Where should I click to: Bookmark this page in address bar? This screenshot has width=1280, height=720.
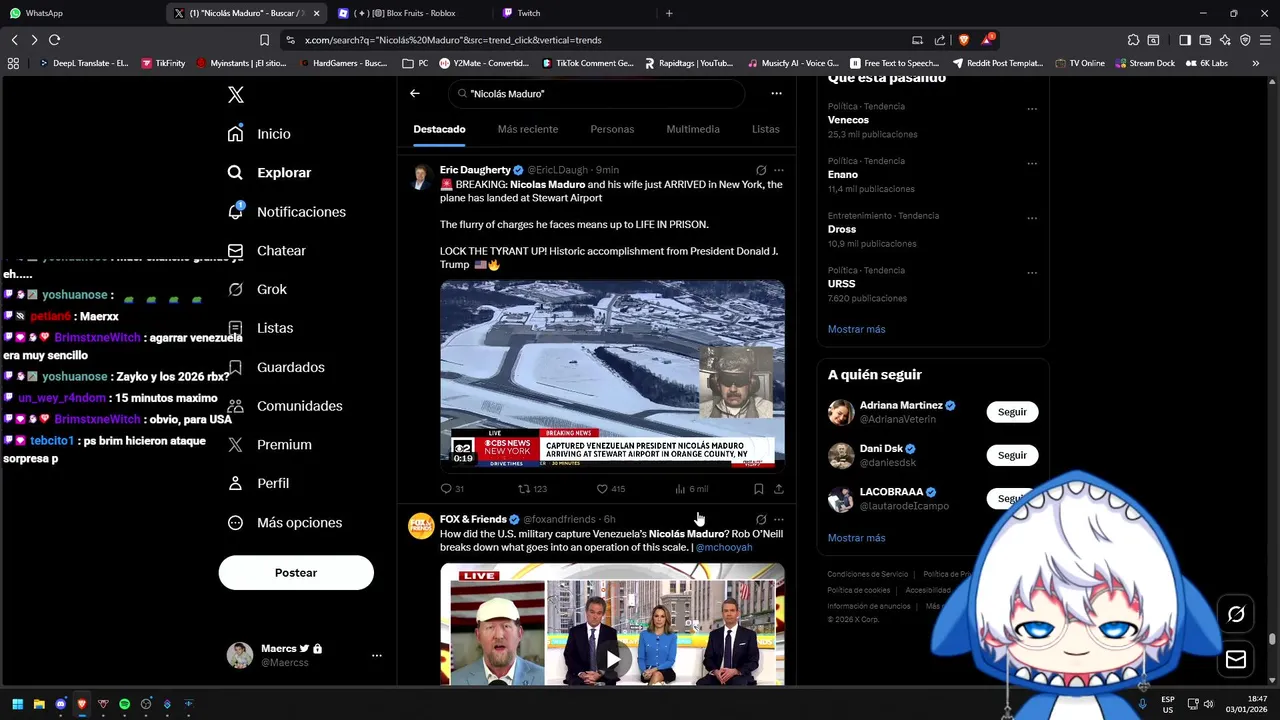pyautogui.click(x=264, y=40)
